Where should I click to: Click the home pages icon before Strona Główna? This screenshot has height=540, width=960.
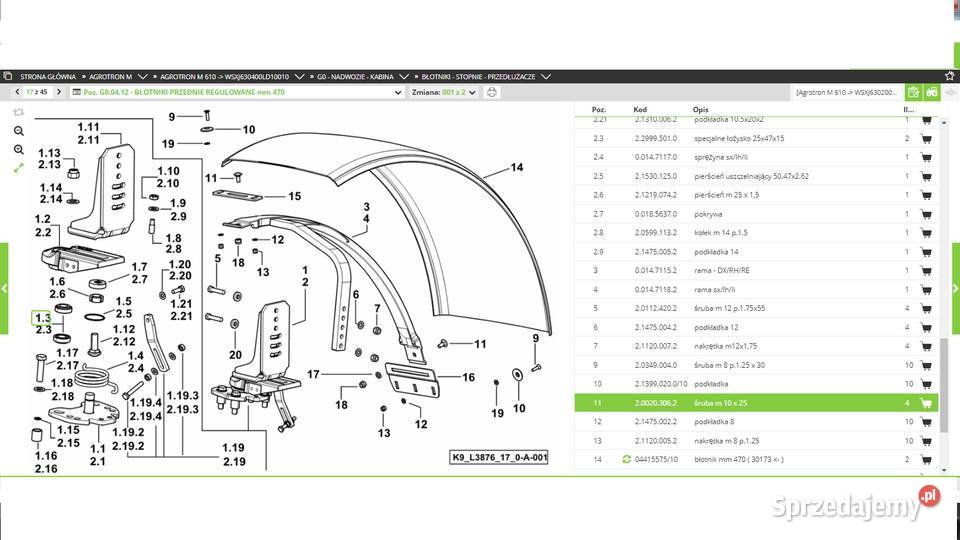[x=7, y=77]
